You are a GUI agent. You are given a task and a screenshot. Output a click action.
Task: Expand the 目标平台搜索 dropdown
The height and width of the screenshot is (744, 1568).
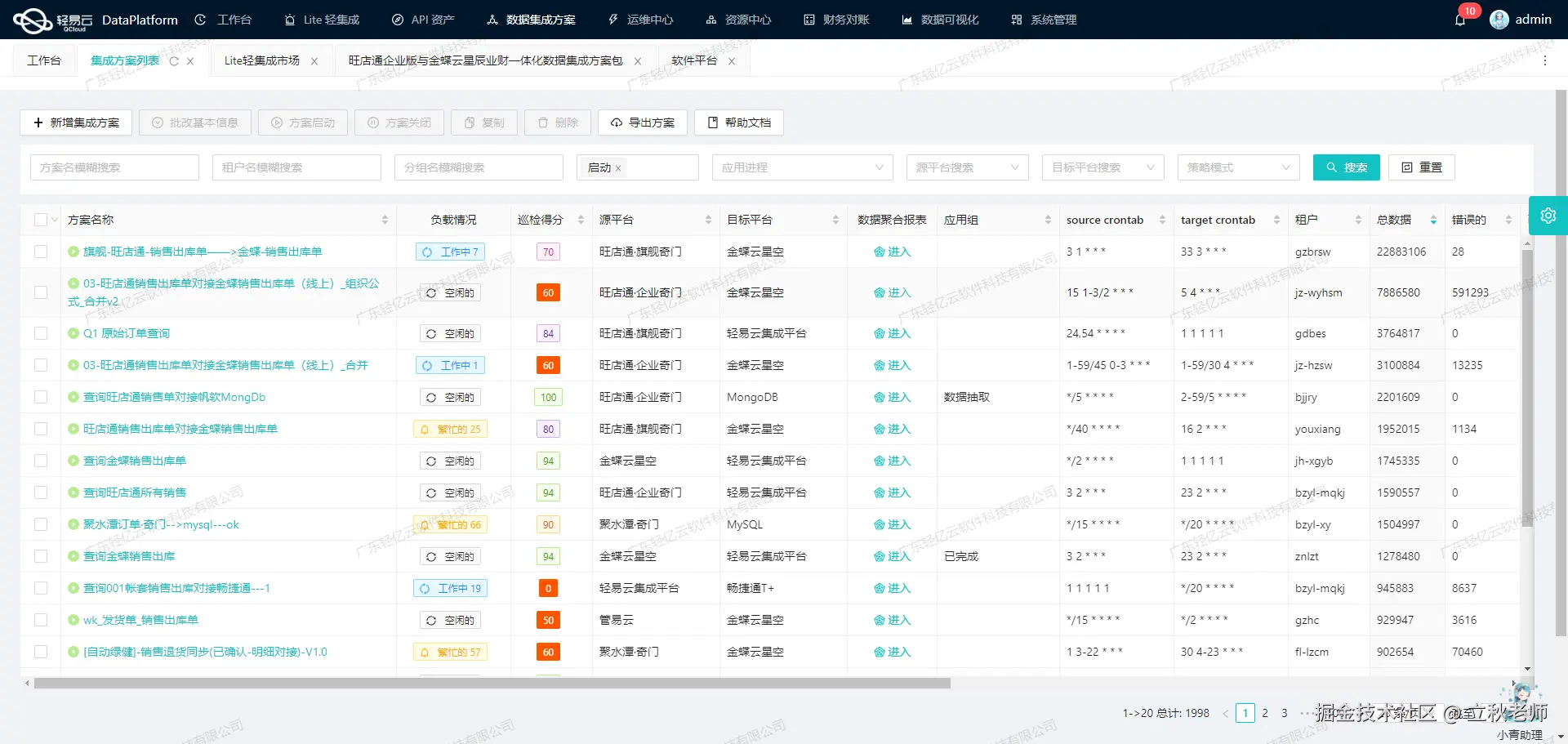point(1102,167)
